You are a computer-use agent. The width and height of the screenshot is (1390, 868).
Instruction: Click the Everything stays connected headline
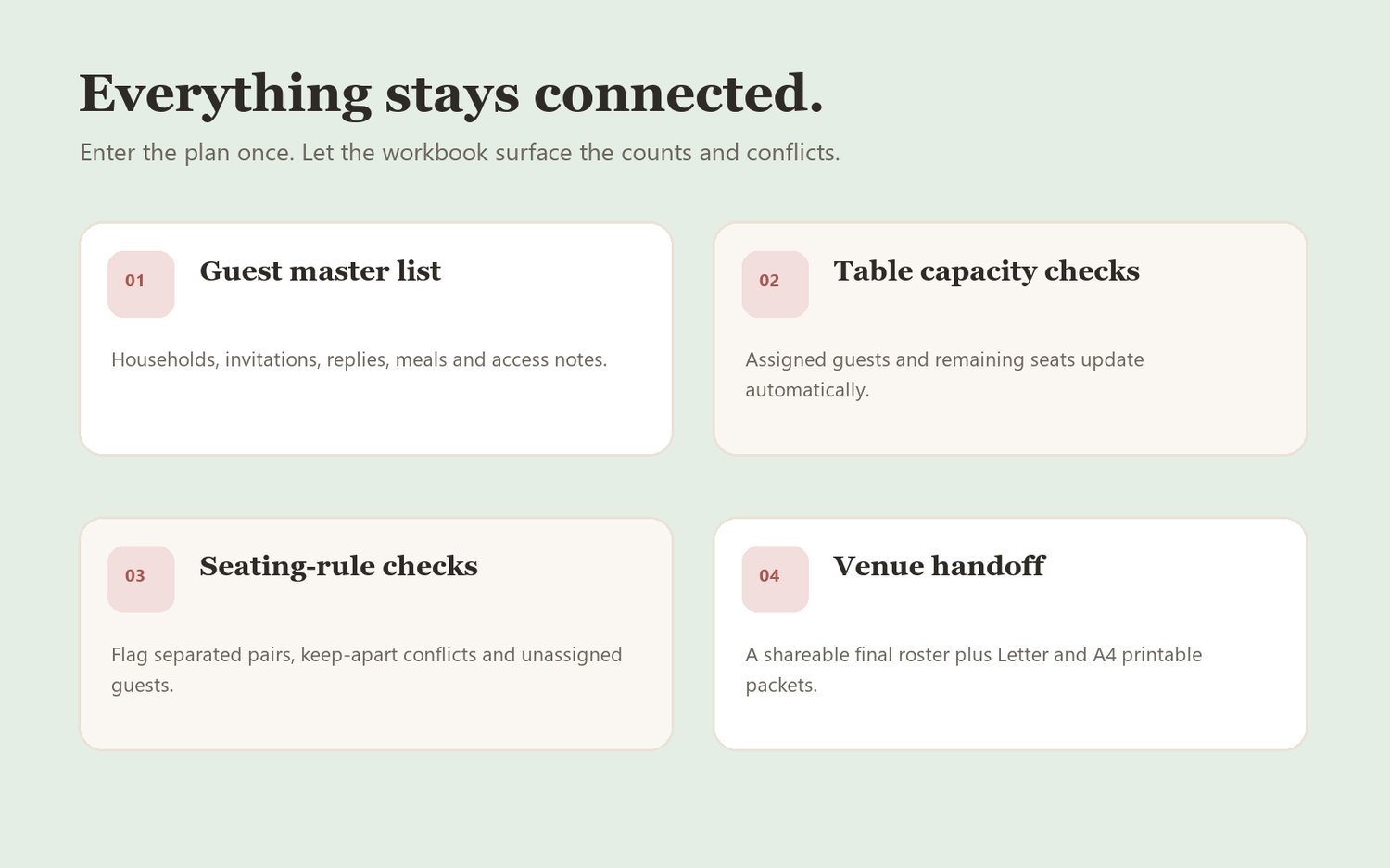pyautogui.click(x=451, y=94)
